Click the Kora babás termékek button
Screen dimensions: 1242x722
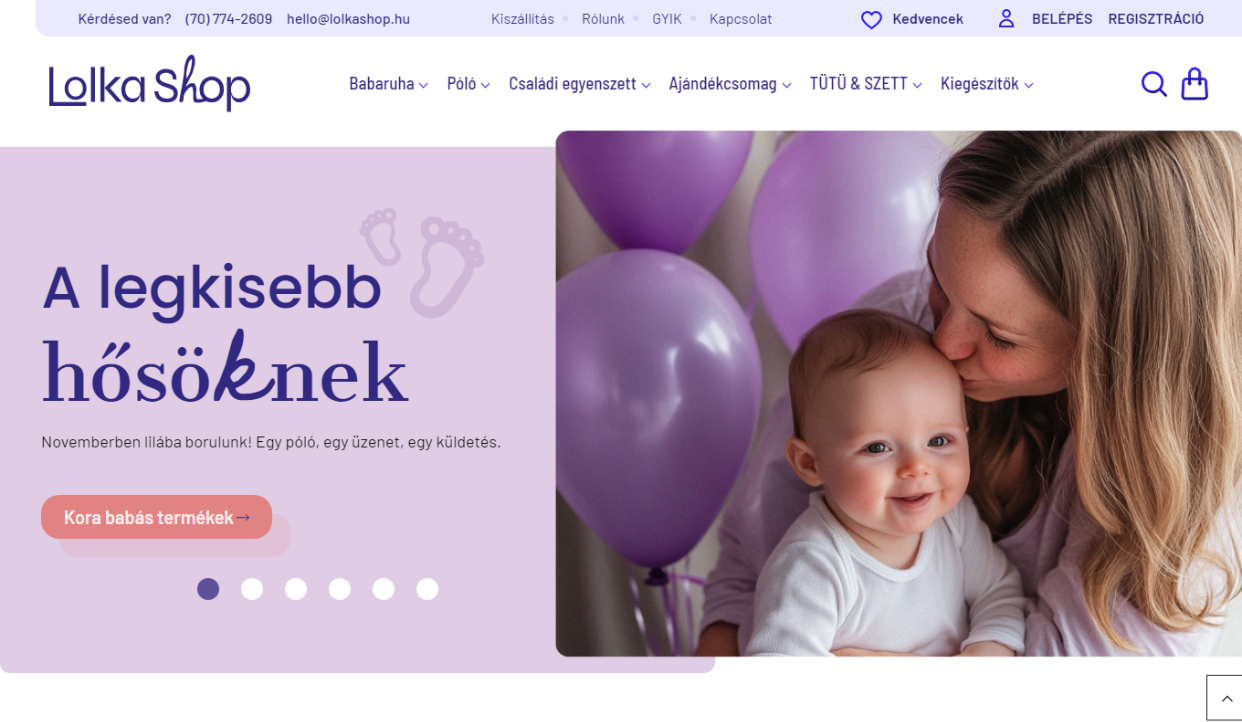click(x=156, y=517)
